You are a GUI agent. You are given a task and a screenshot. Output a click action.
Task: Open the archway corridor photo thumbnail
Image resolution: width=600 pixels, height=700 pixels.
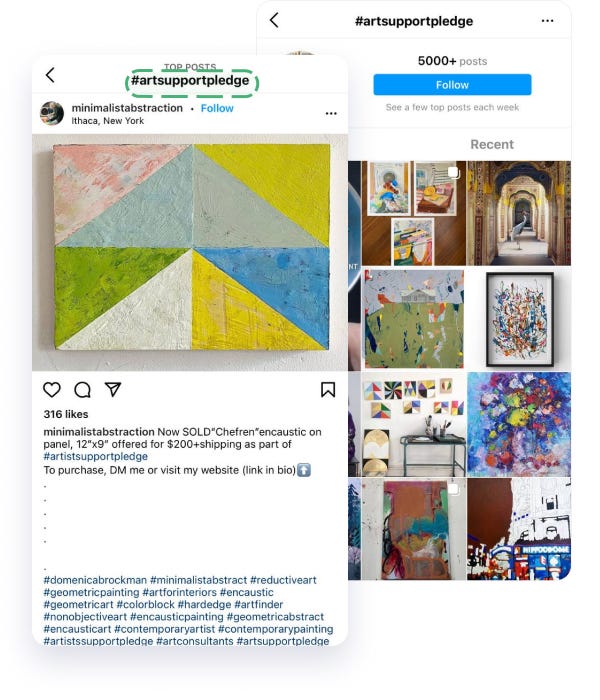[519, 213]
